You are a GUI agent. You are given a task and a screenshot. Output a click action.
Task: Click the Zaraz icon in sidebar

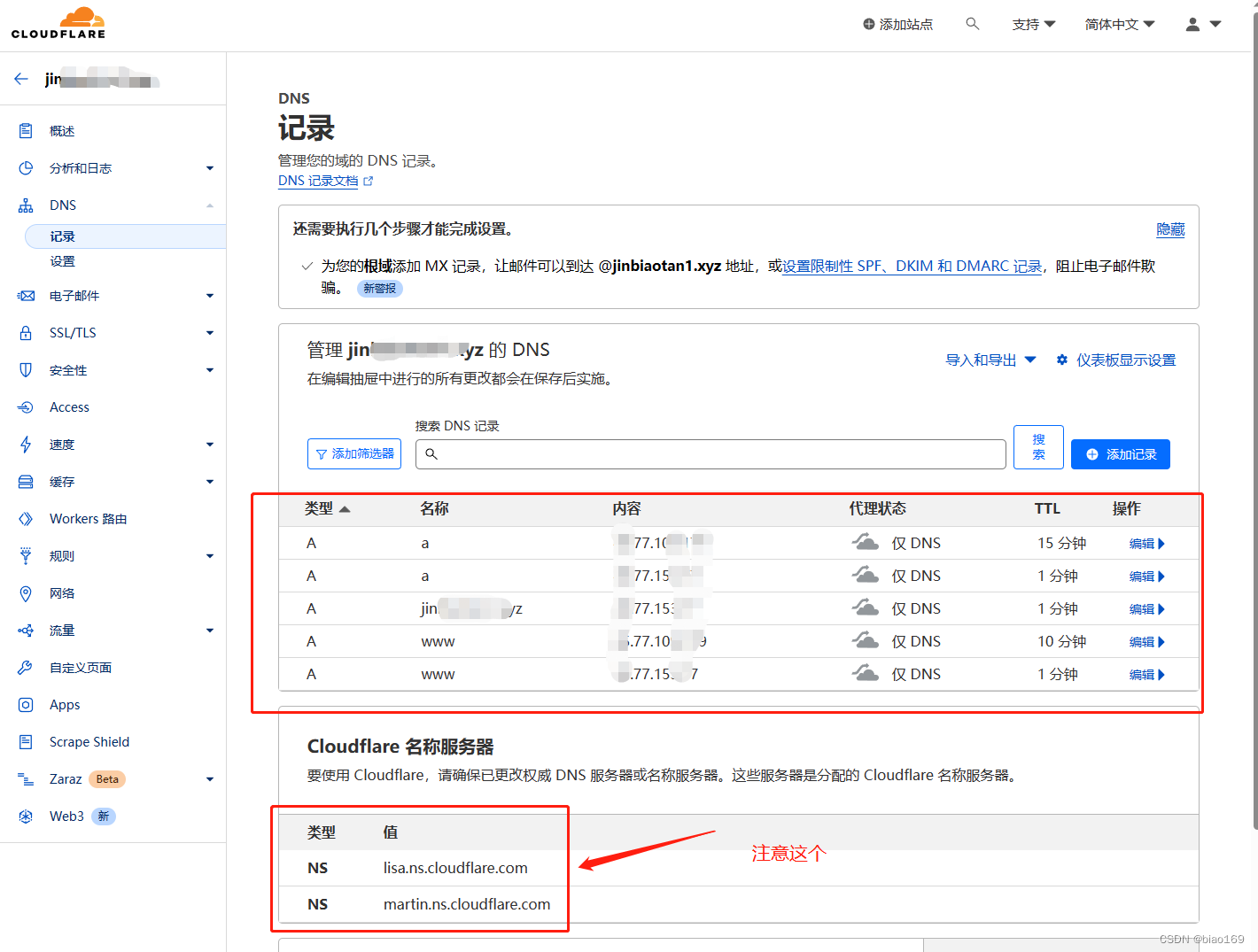click(26, 779)
